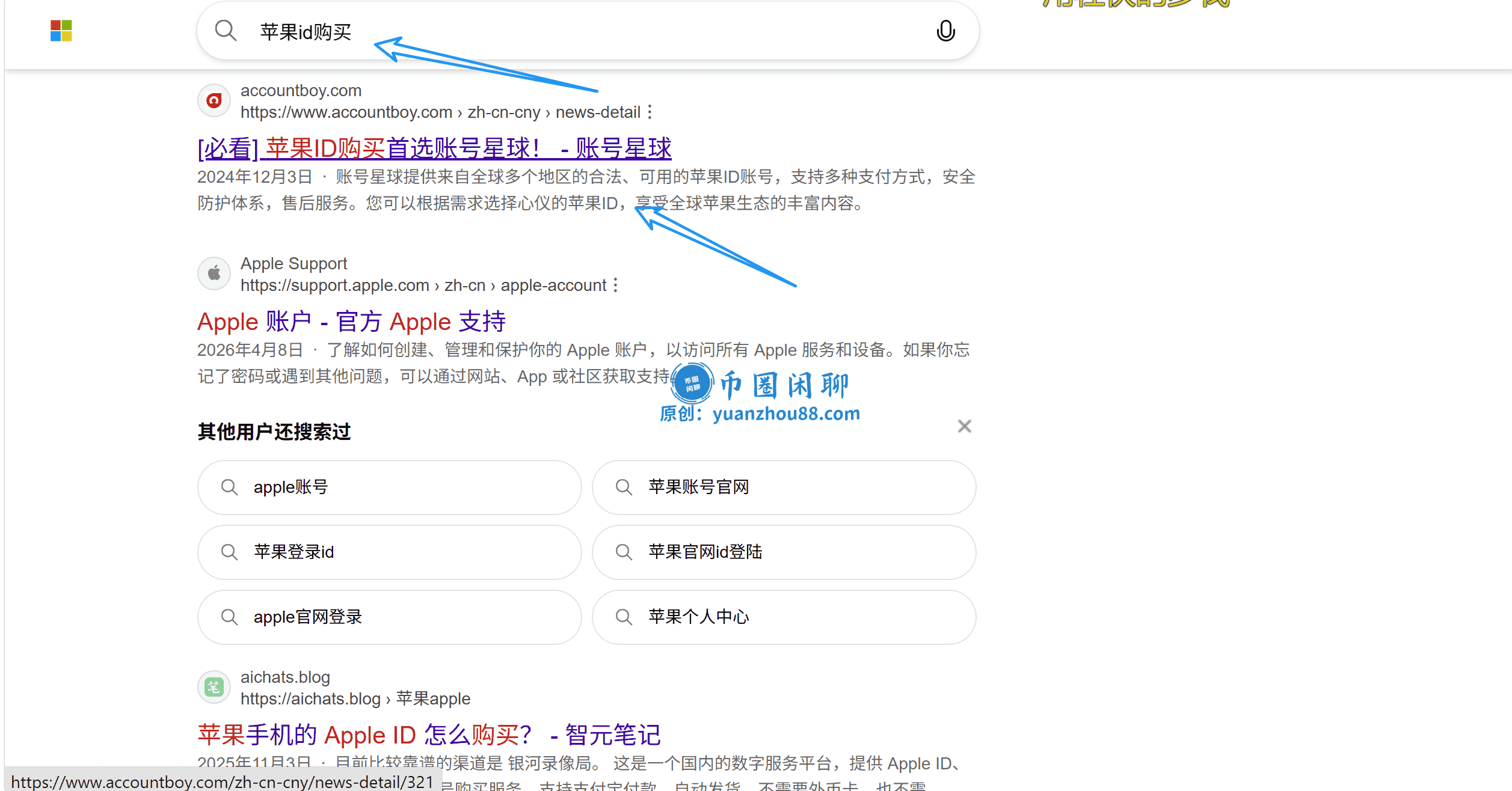Click the 2024年12月3日 result snippet text
The width and height of the screenshot is (1512, 791).
pyautogui.click(x=586, y=190)
